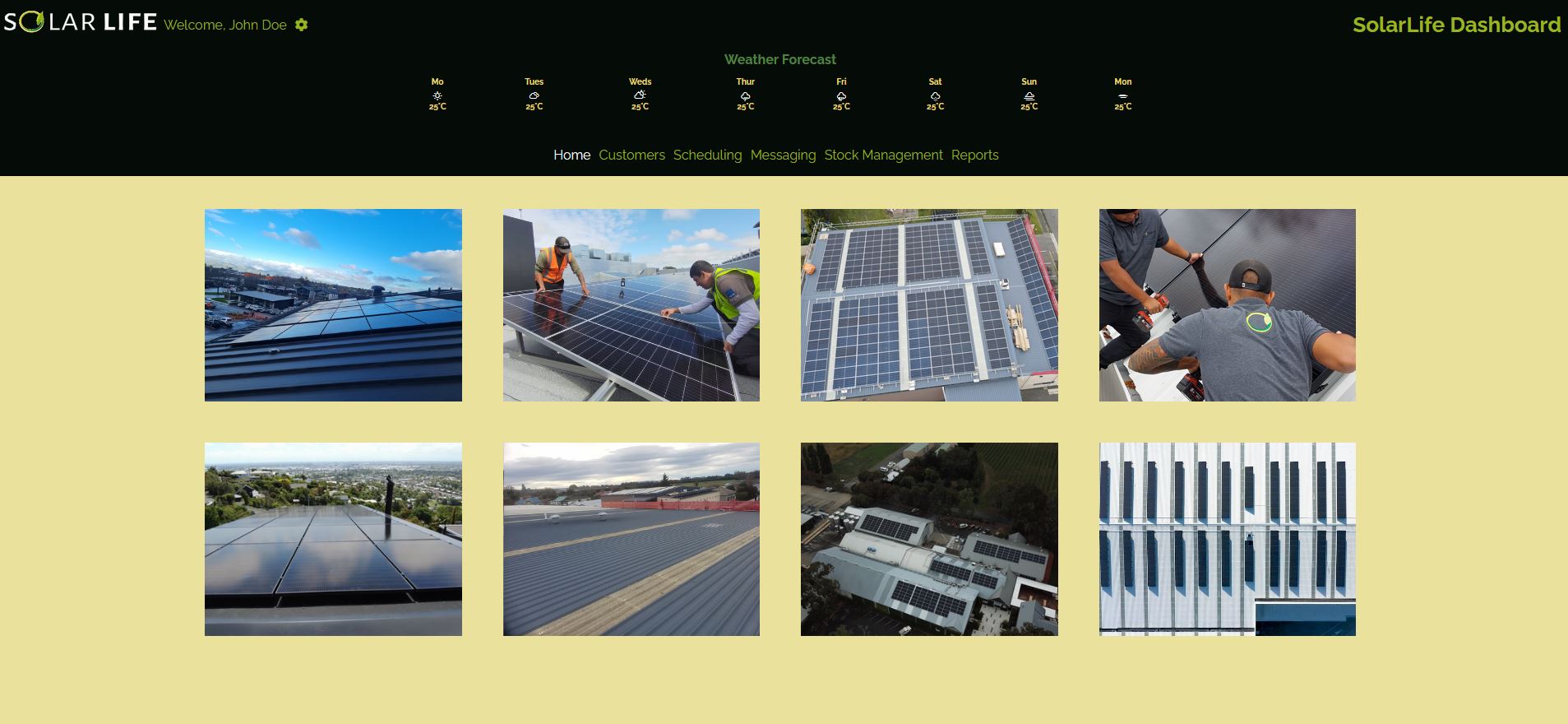This screenshot has width=1568, height=724.
Task: Open the hillside city view panels photo
Action: click(x=333, y=539)
